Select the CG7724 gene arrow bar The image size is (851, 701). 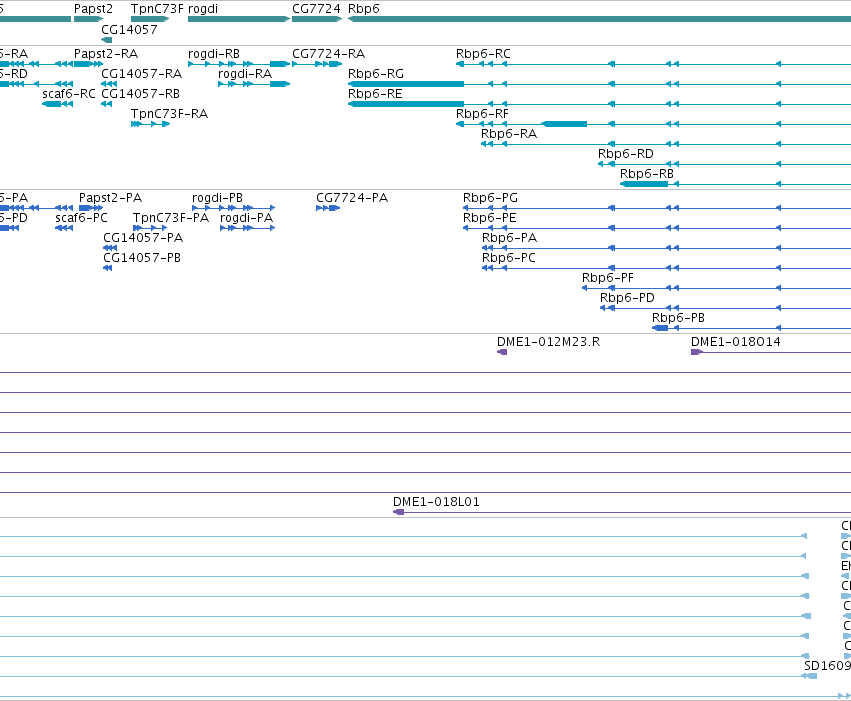click(317, 19)
